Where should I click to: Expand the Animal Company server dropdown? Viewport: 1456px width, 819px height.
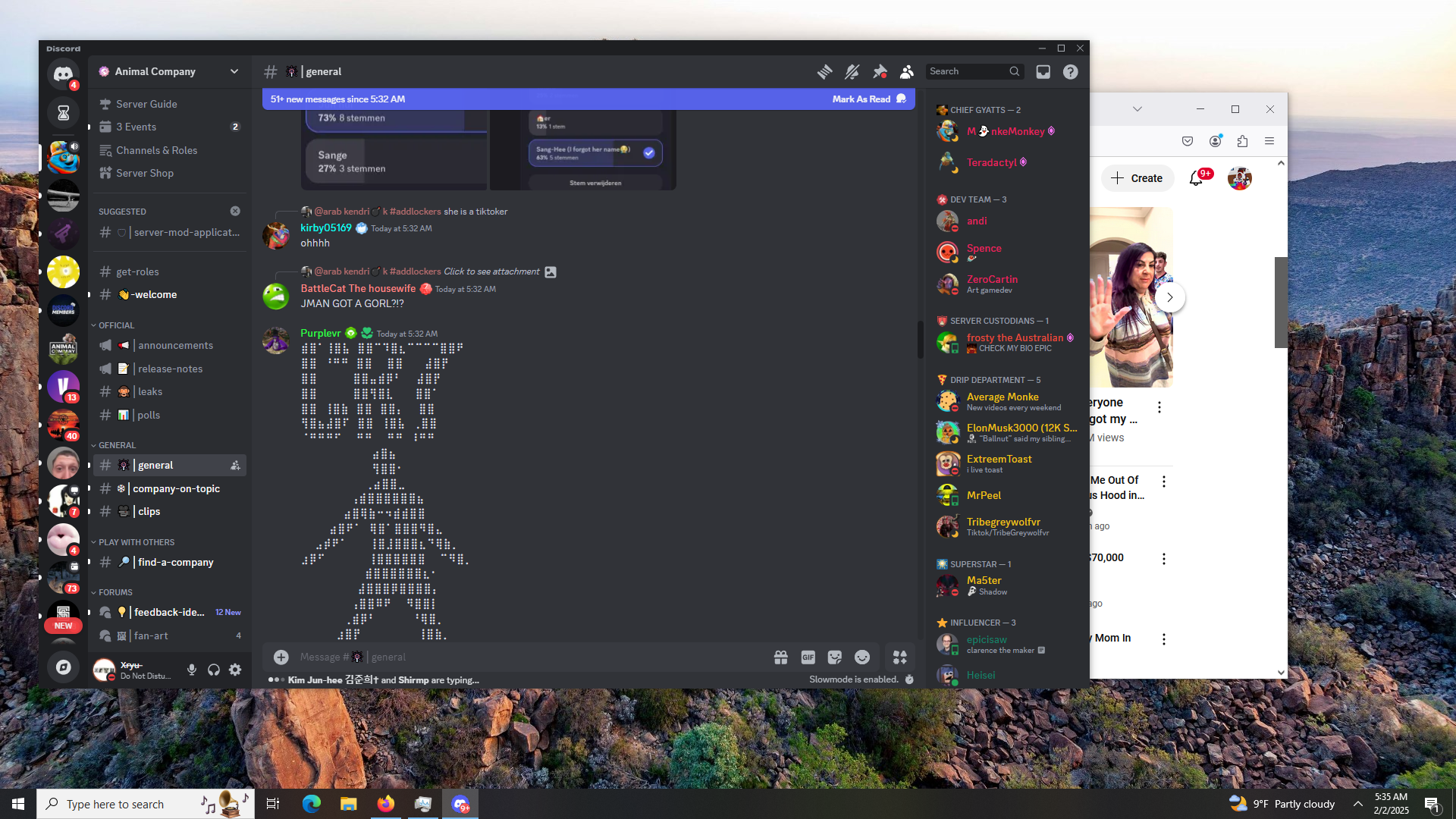(x=234, y=71)
